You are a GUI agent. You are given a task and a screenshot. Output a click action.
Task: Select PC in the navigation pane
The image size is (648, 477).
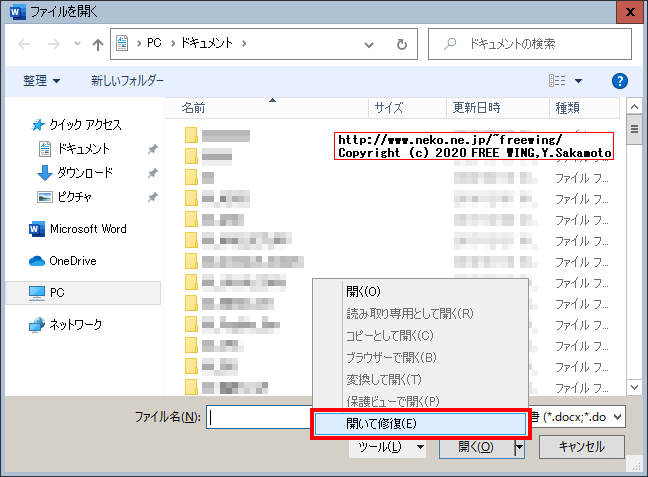83,293
